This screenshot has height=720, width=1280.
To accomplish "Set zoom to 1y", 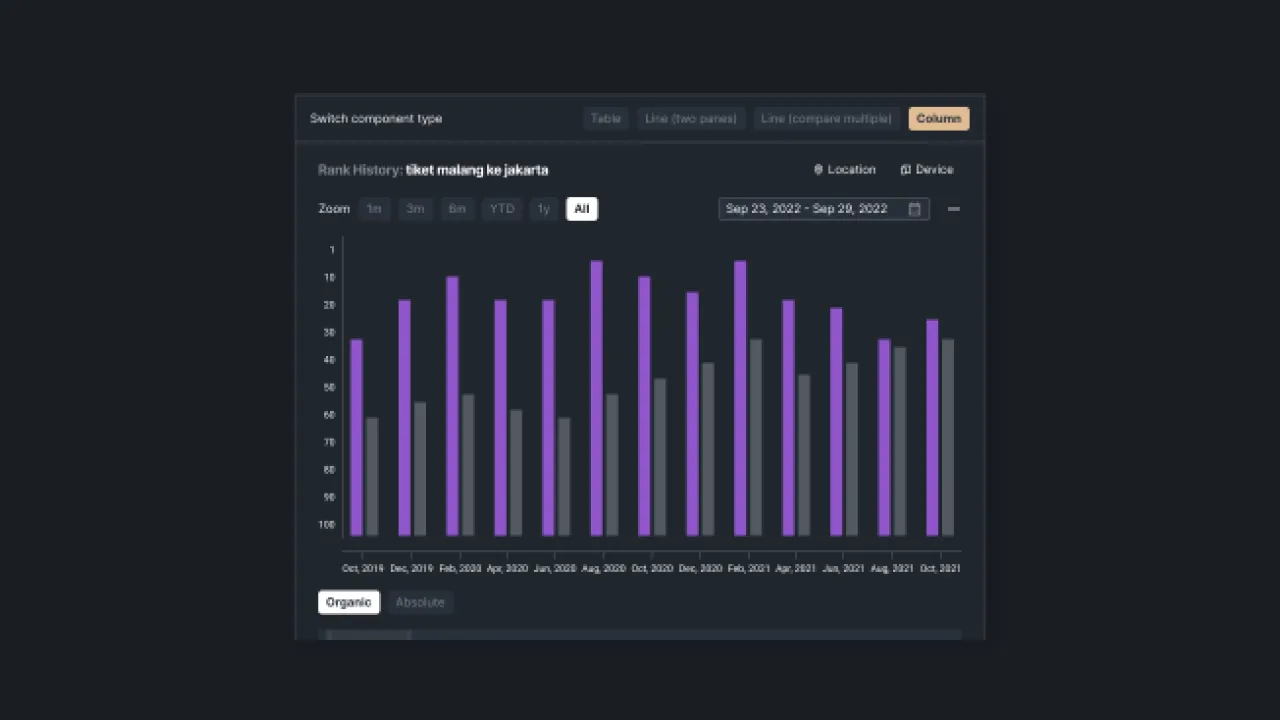I will pos(543,209).
